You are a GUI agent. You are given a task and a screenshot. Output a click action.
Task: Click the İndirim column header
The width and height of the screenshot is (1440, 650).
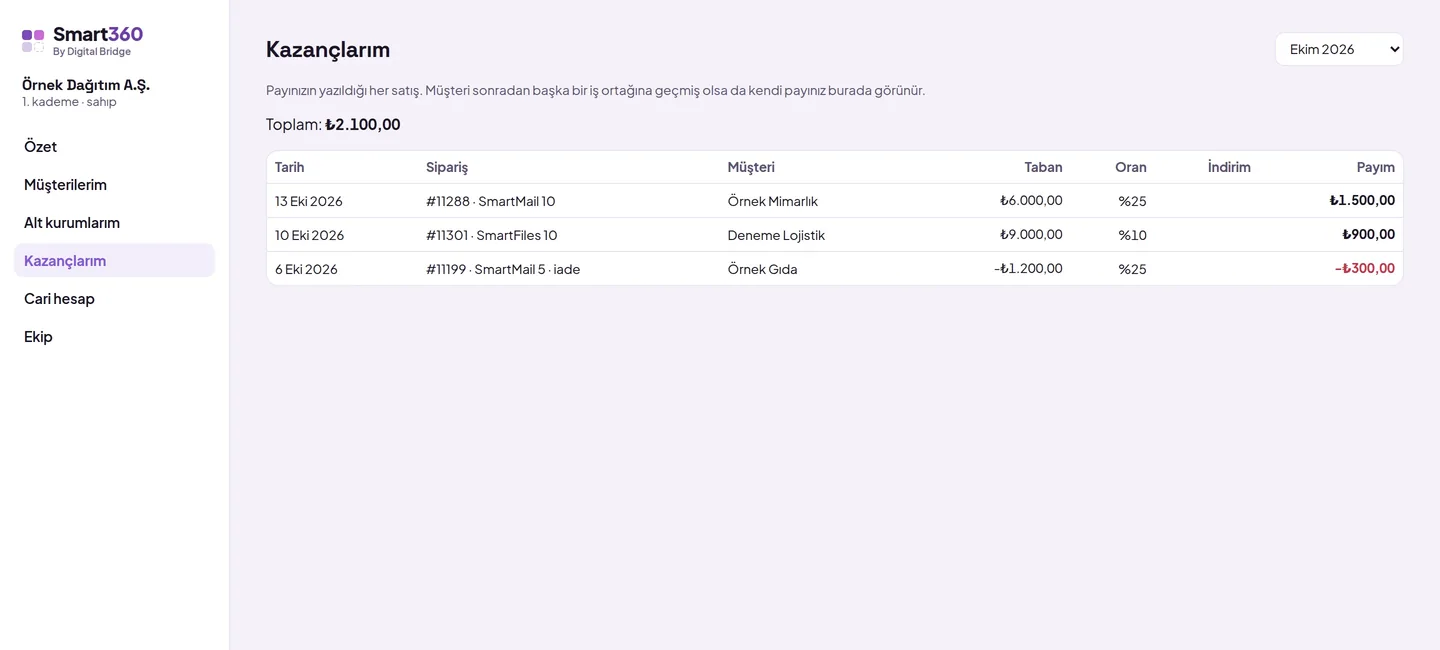point(1229,167)
